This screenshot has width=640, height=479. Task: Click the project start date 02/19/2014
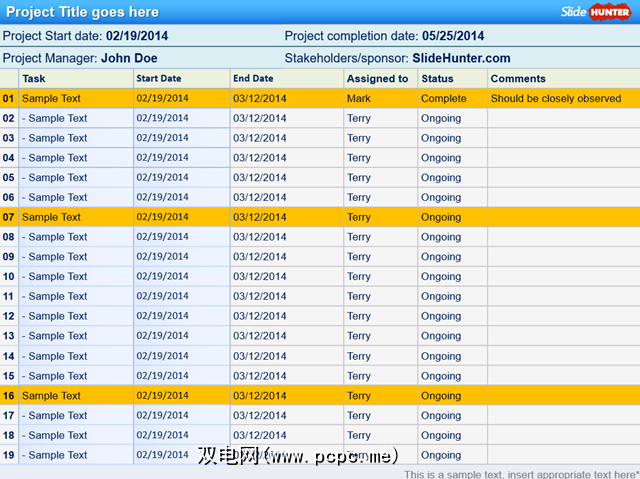point(137,36)
